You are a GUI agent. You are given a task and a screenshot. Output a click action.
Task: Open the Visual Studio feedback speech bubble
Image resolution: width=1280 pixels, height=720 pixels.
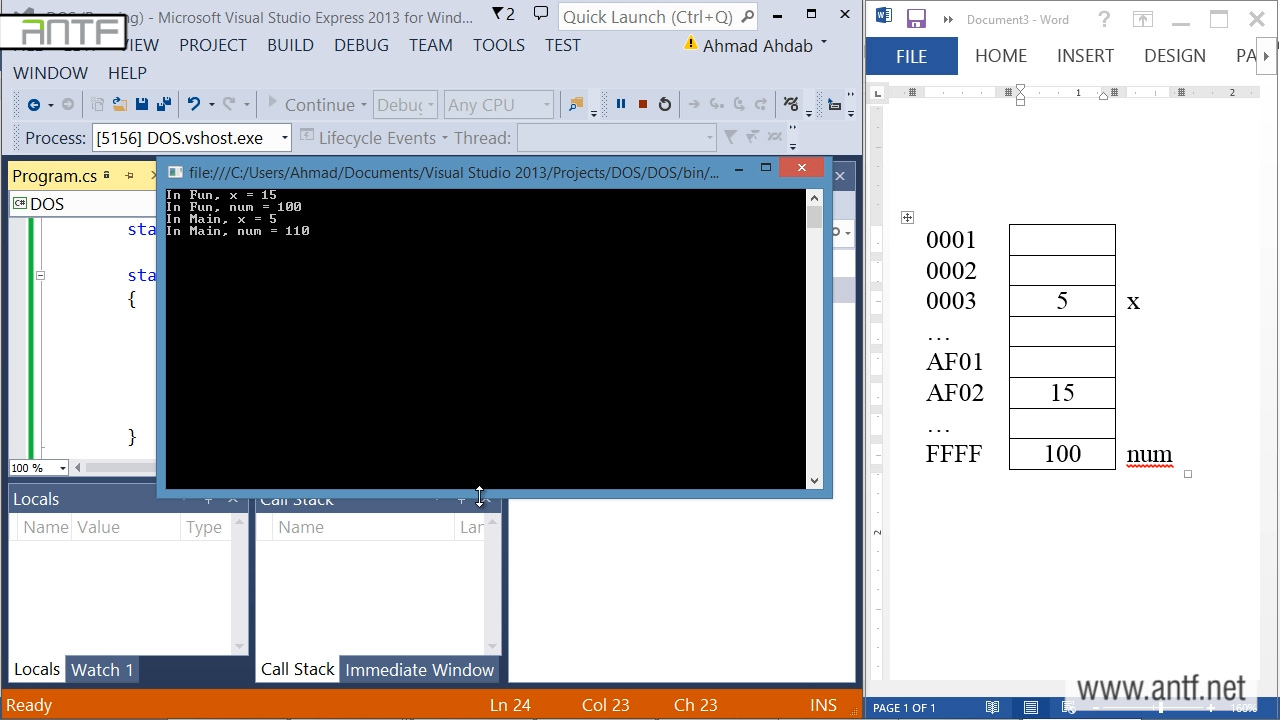[541, 14]
